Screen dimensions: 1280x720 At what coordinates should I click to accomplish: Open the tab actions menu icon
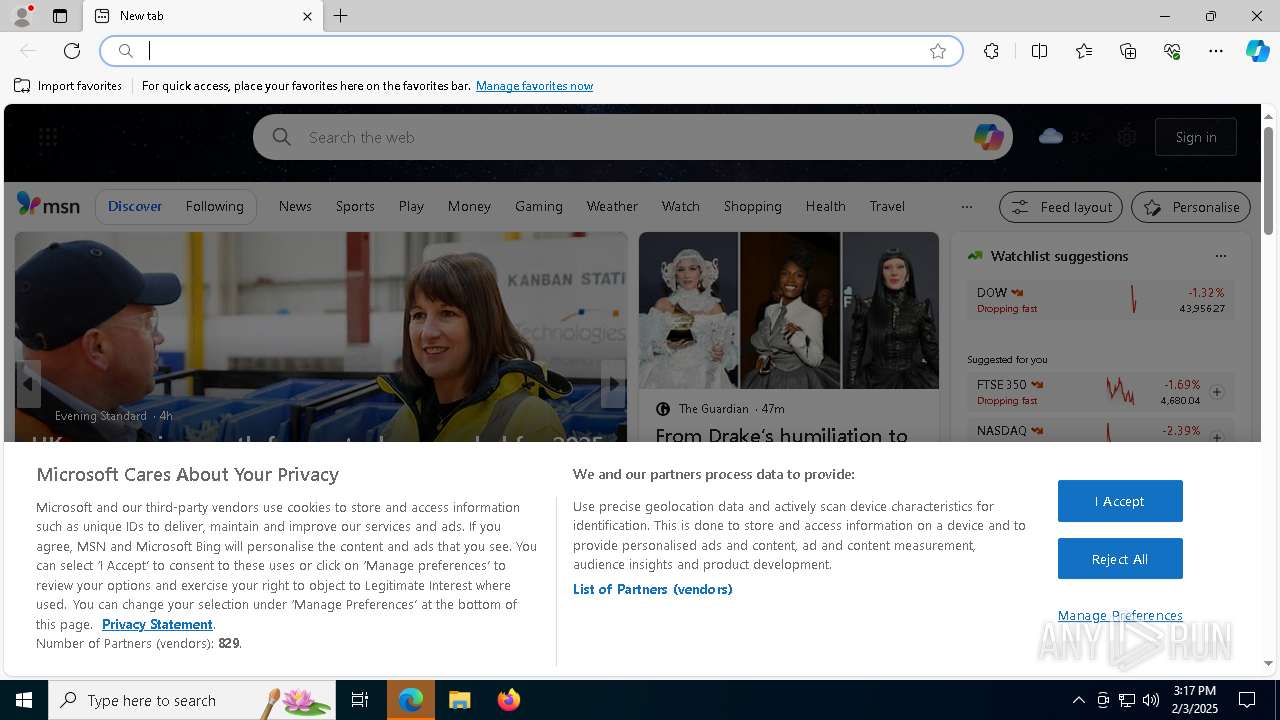click(x=60, y=16)
